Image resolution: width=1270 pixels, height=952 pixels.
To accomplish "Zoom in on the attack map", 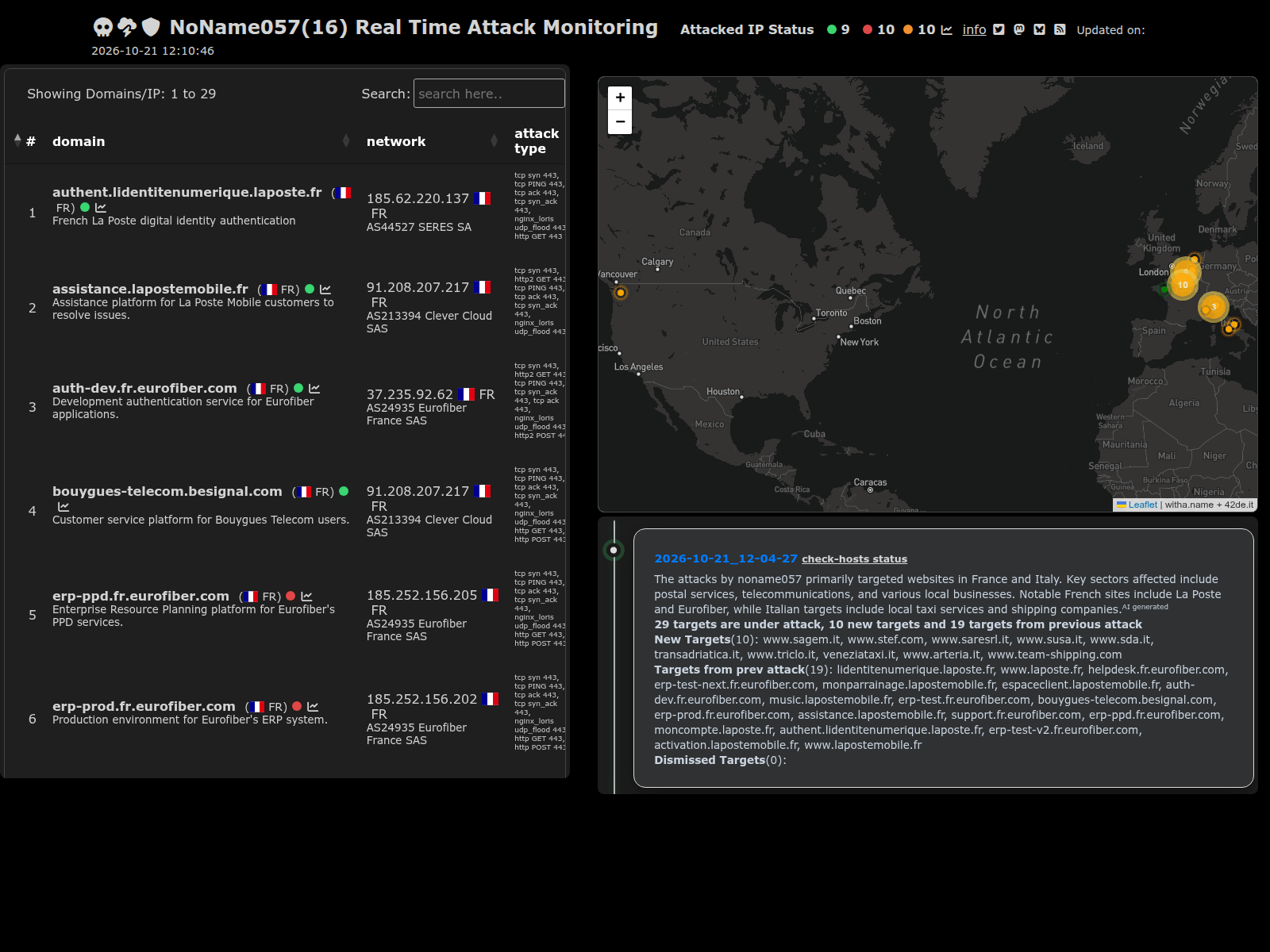I will click(620, 98).
